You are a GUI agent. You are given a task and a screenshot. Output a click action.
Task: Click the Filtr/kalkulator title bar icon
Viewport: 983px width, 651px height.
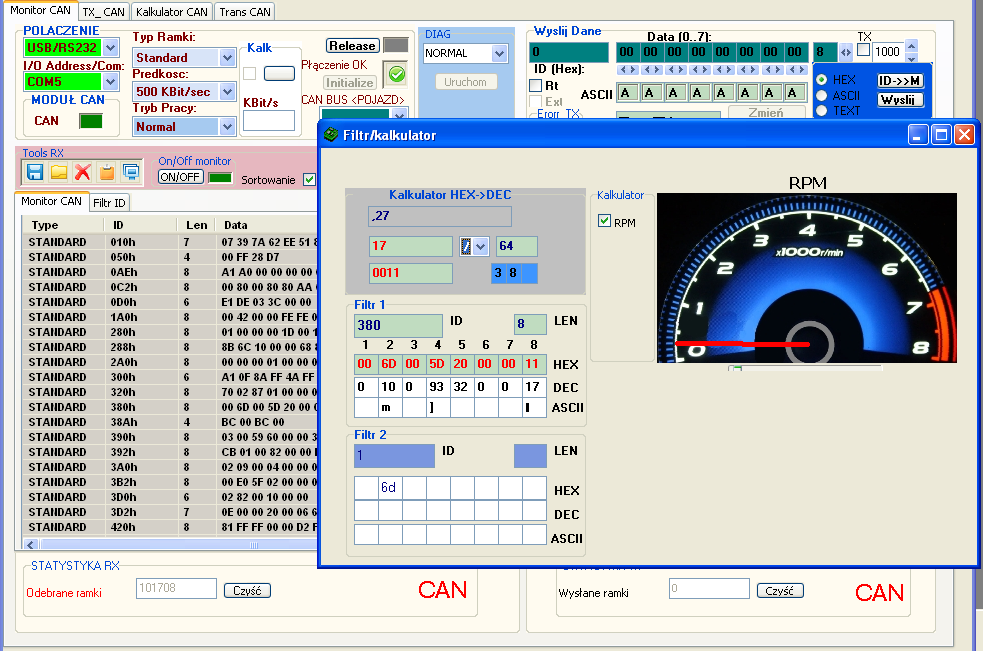[330, 135]
